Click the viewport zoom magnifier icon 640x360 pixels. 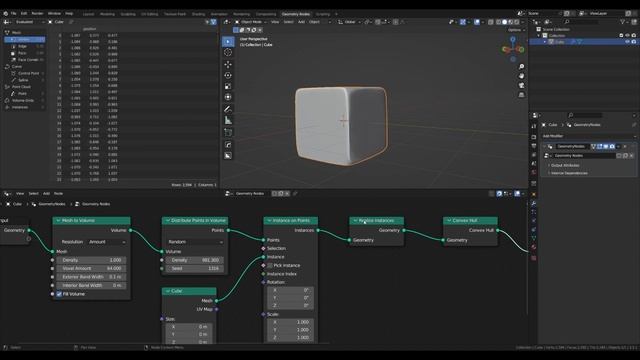click(x=521, y=67)
